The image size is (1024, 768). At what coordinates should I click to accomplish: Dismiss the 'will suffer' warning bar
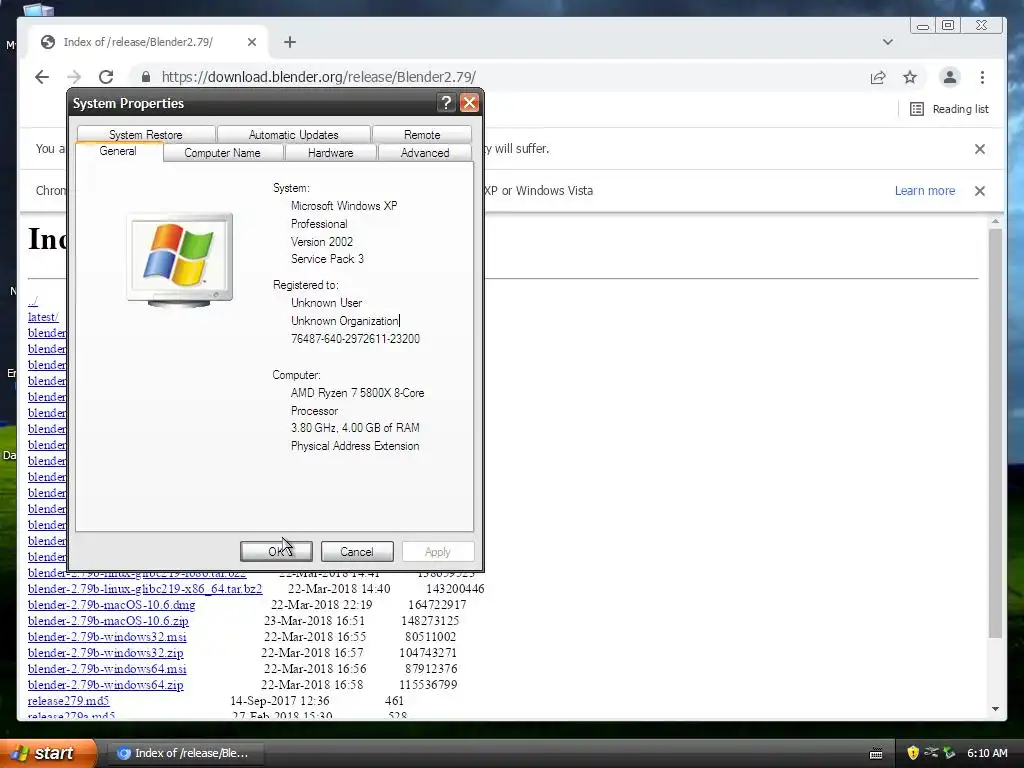980,149
